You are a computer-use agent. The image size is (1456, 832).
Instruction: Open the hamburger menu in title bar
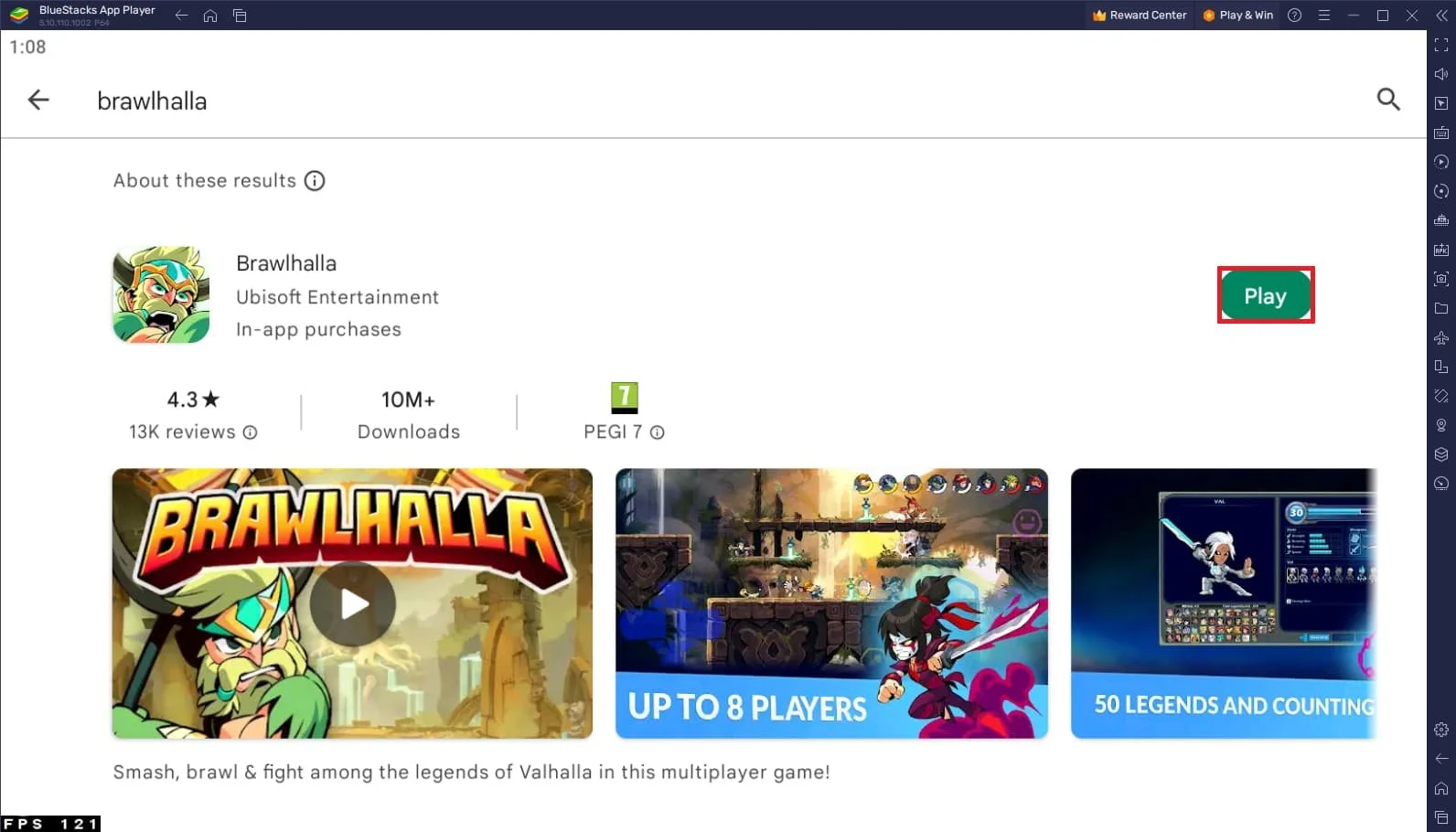[x=1323, y=16]
